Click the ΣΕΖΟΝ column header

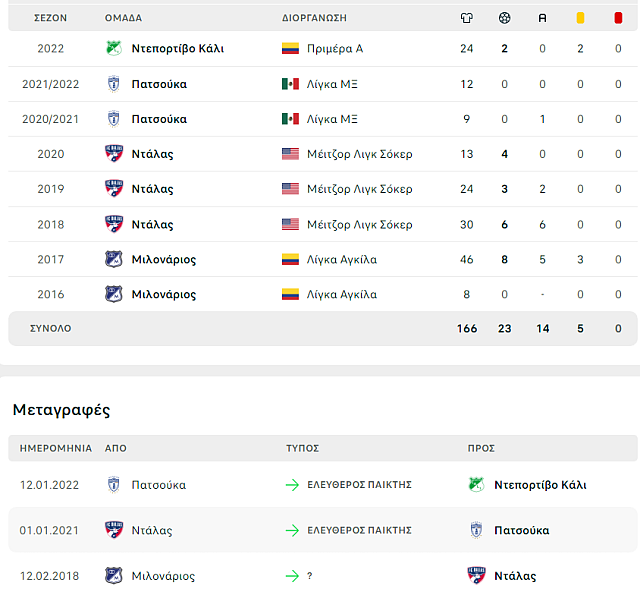coord(50,18)
